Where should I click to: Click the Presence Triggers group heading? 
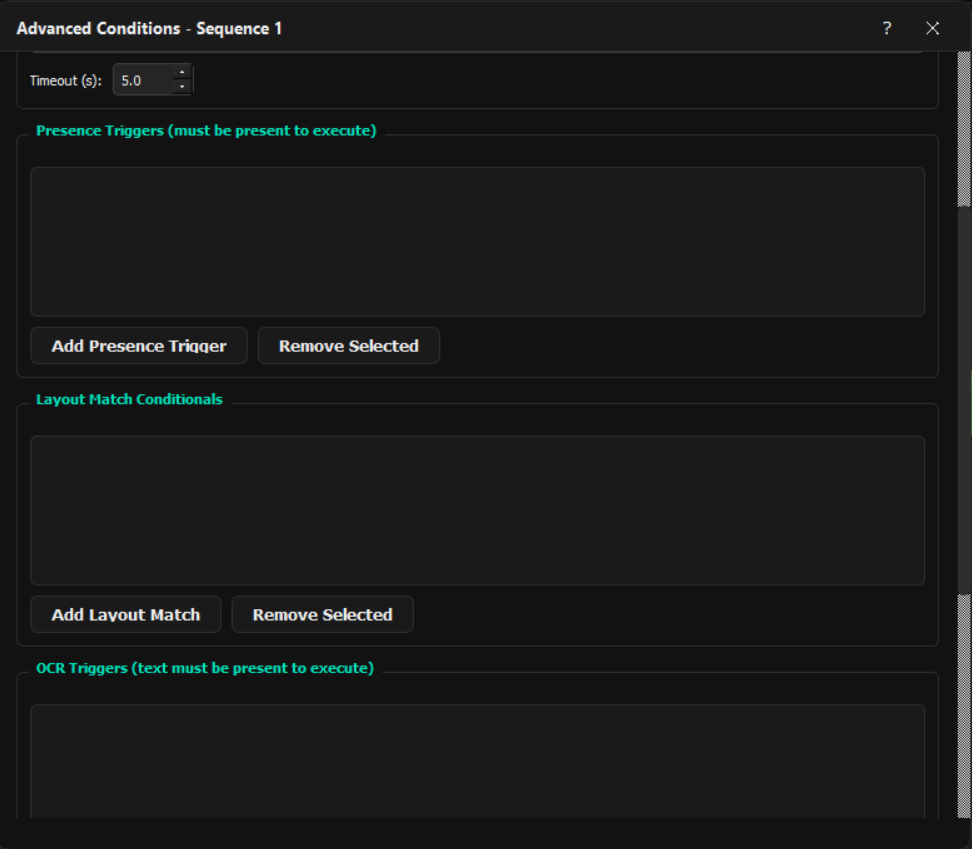pyautogui.click(x=206, y=130)
